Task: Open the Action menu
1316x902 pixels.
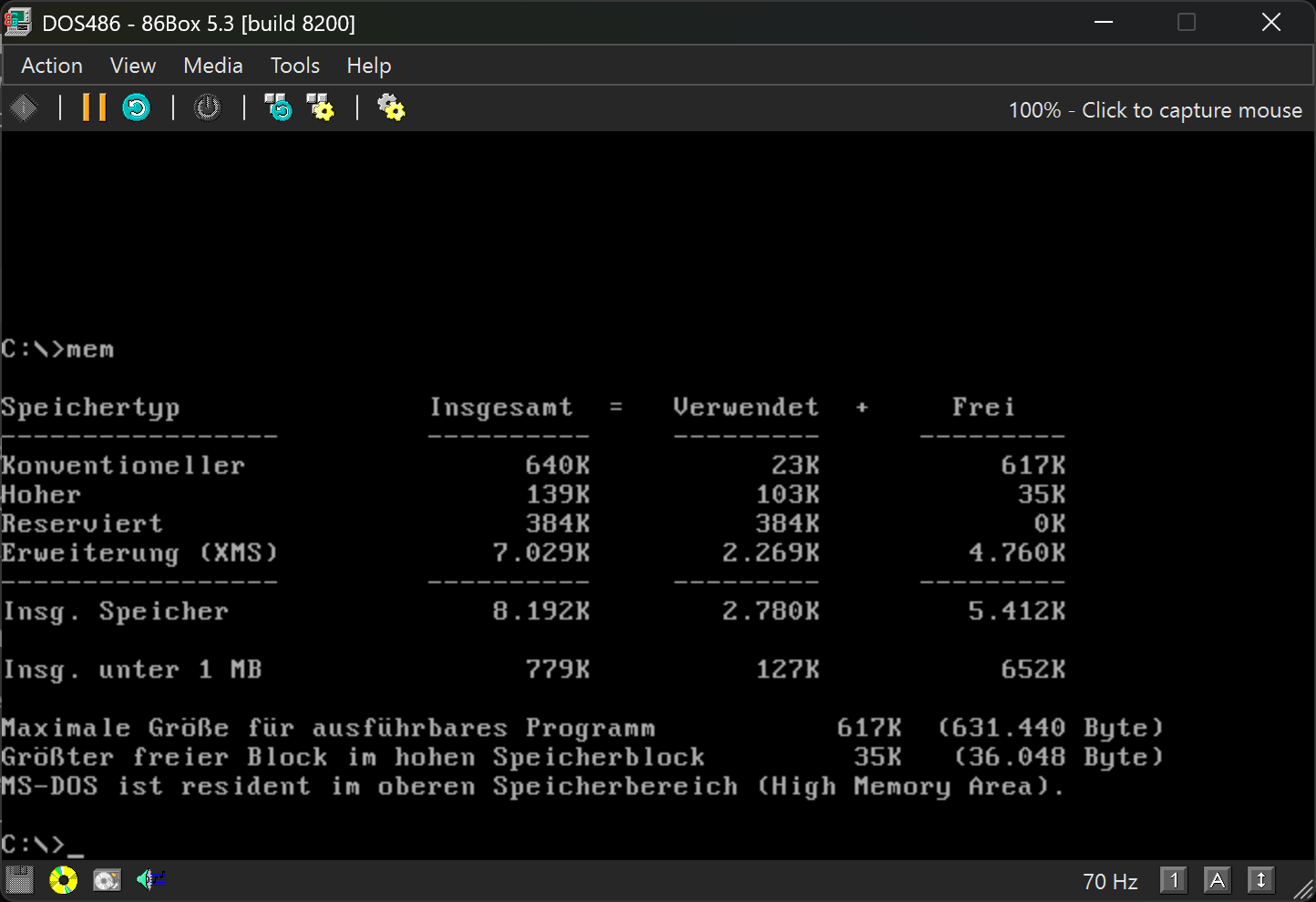Action: pos(52,66)
